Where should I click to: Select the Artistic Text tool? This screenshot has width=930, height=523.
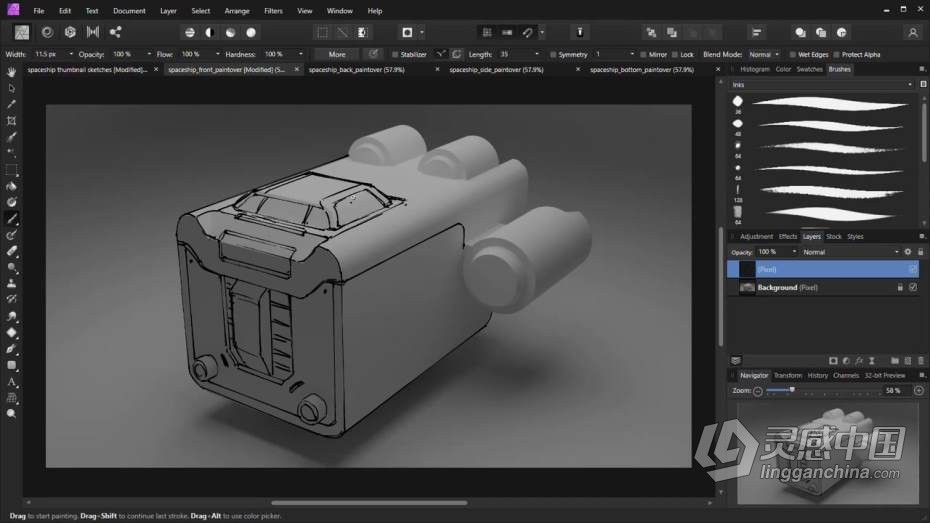pos(11,382)
